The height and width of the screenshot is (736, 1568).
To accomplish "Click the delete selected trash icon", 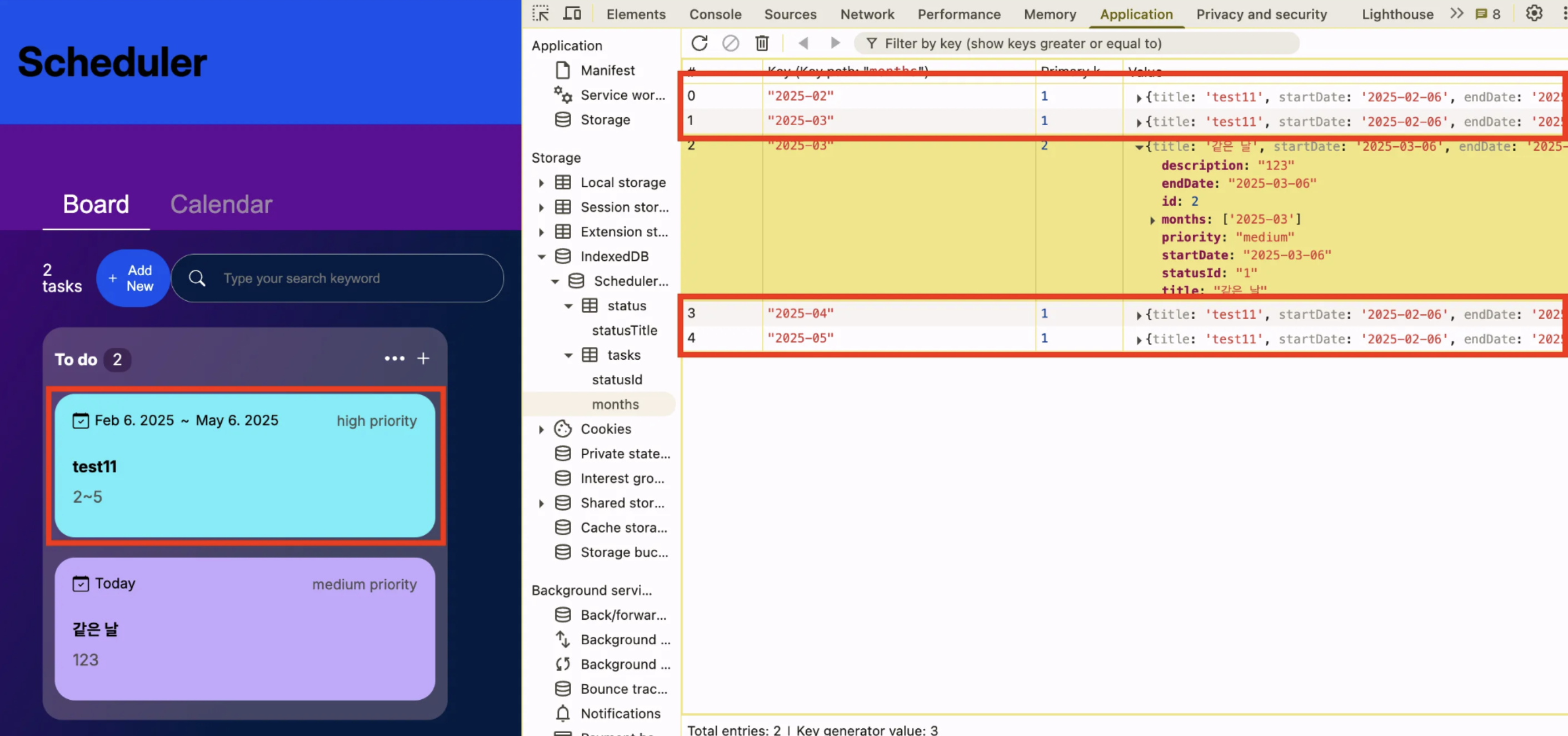I will 761,43.
